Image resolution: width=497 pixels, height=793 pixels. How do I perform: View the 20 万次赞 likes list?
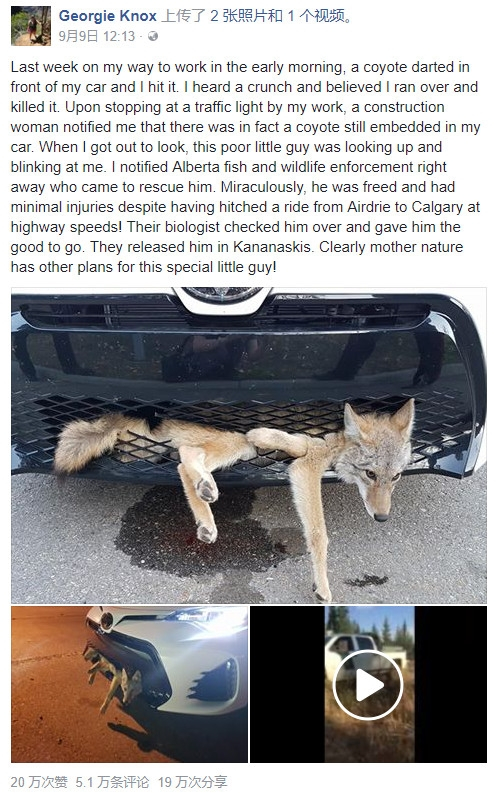point(39,782)
